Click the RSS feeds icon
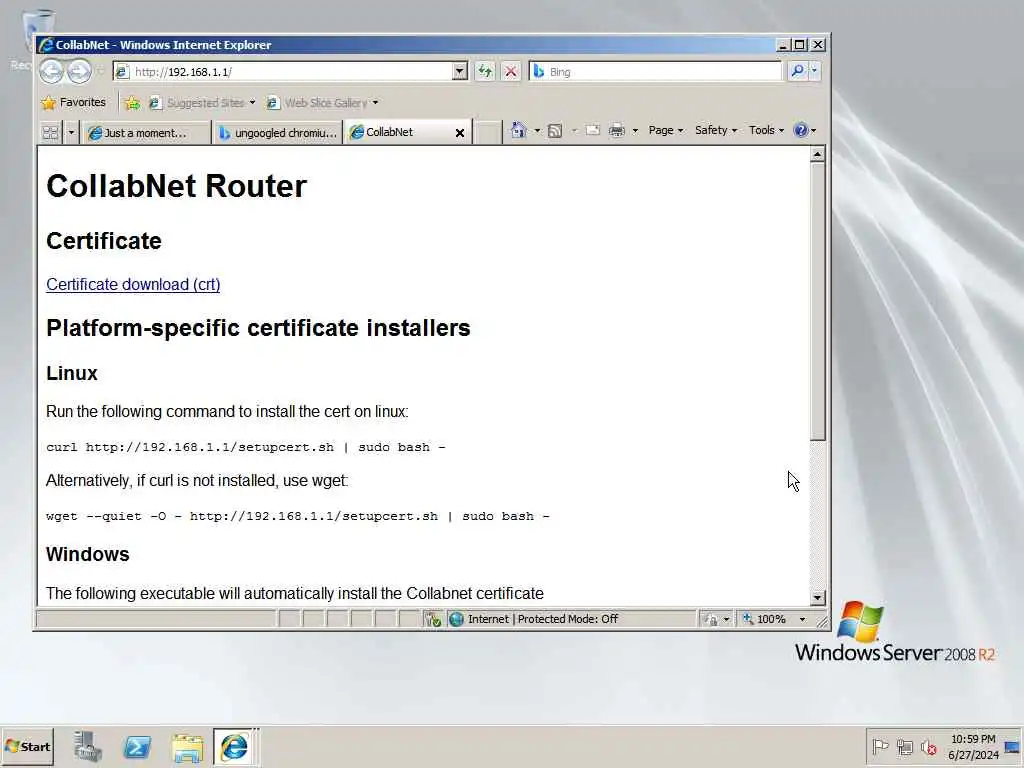1024x768 pixels. click(555, 131)
